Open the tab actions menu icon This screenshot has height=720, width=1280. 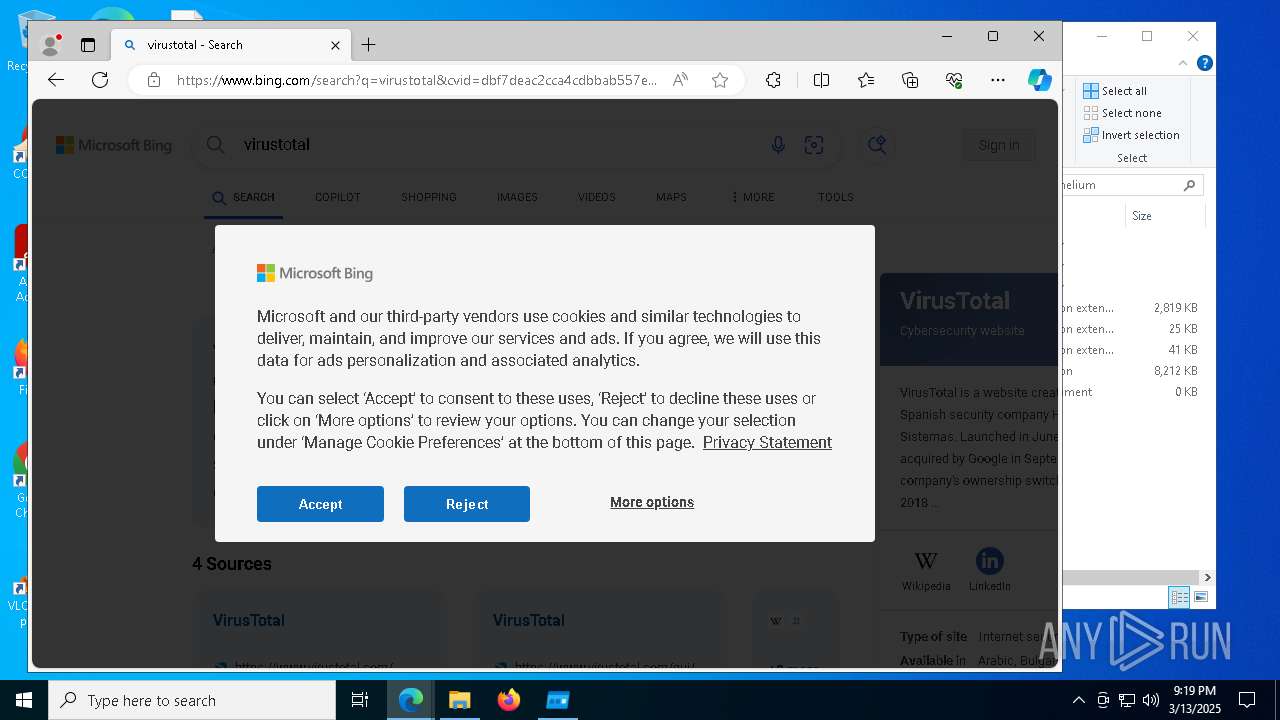pos(88,45)
